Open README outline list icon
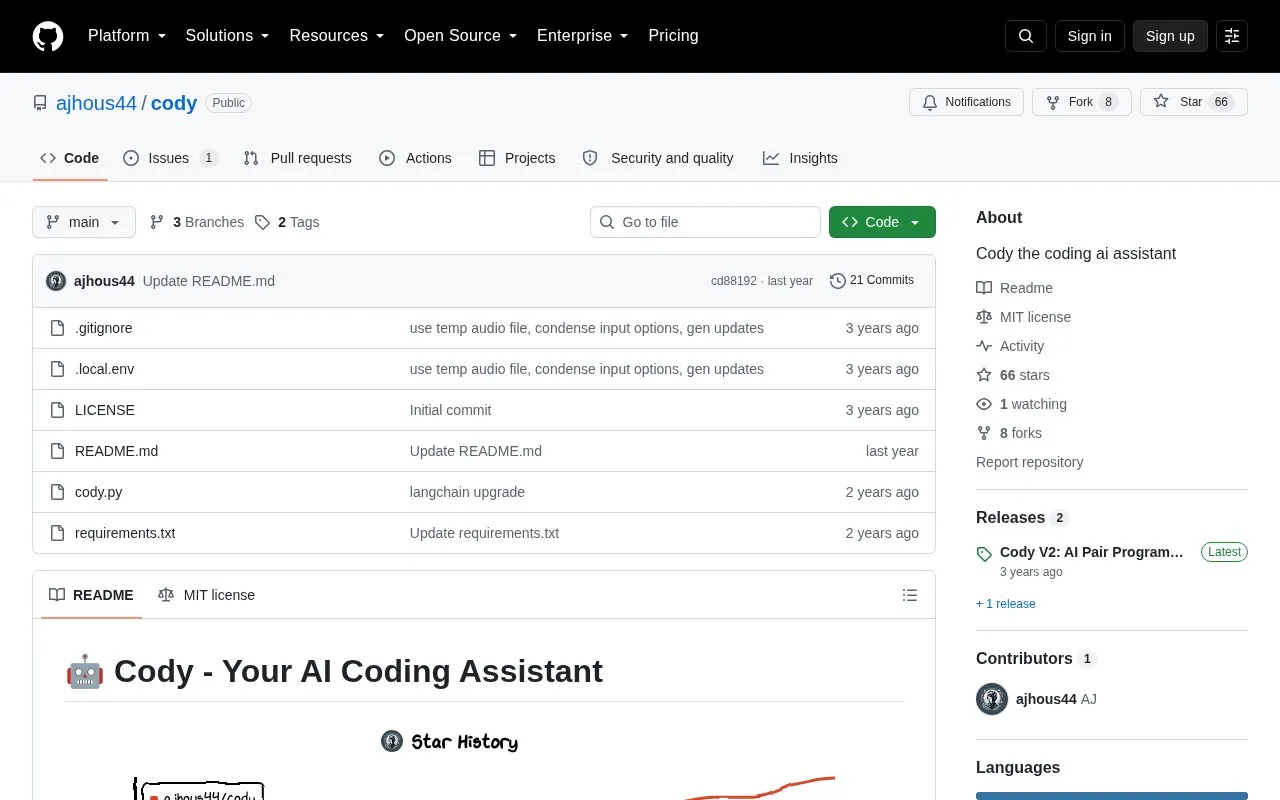This screenshot has height=800, width=1280. [x=910, y=595]
